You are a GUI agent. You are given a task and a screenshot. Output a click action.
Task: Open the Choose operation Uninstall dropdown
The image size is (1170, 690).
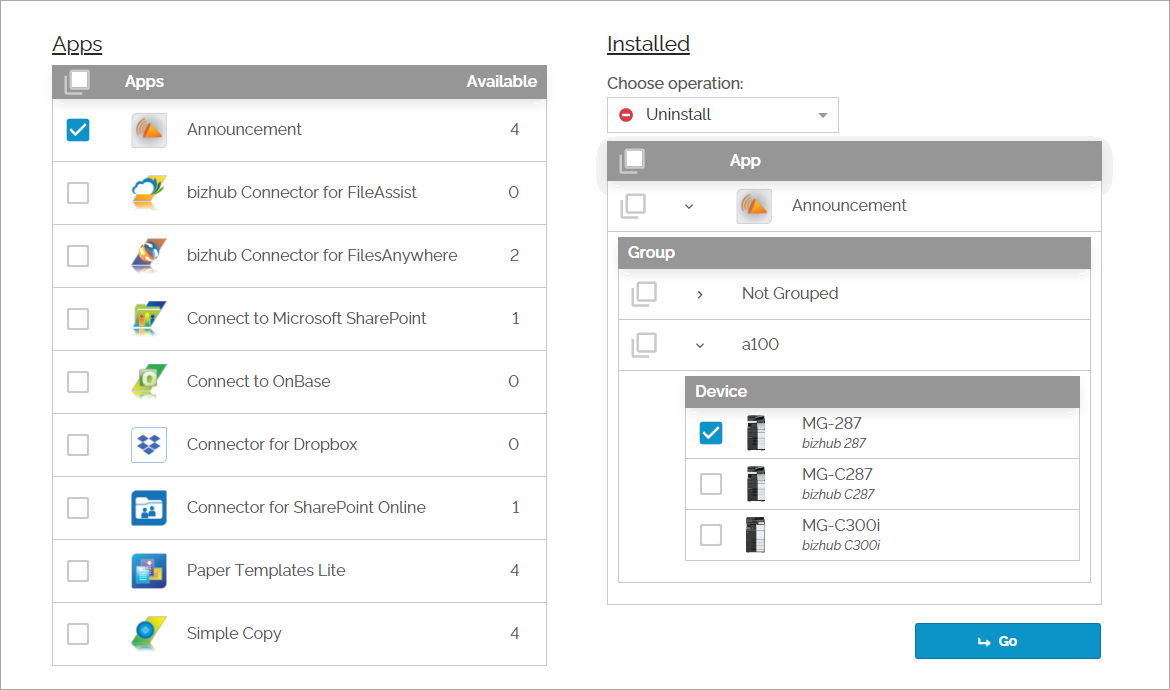click(722, 115)
